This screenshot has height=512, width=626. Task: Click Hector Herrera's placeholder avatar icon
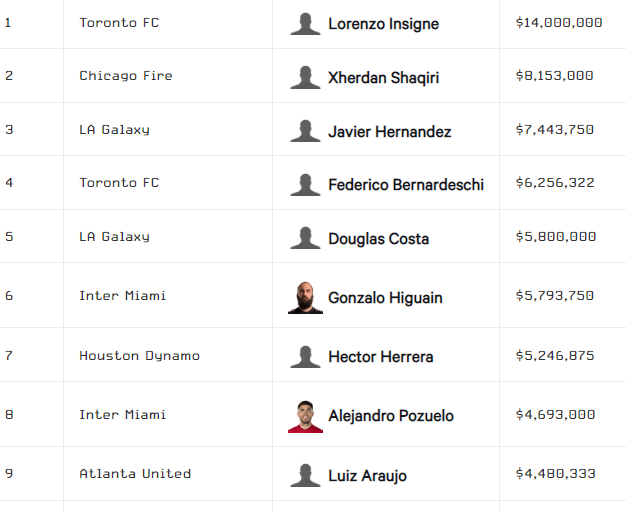305,356
